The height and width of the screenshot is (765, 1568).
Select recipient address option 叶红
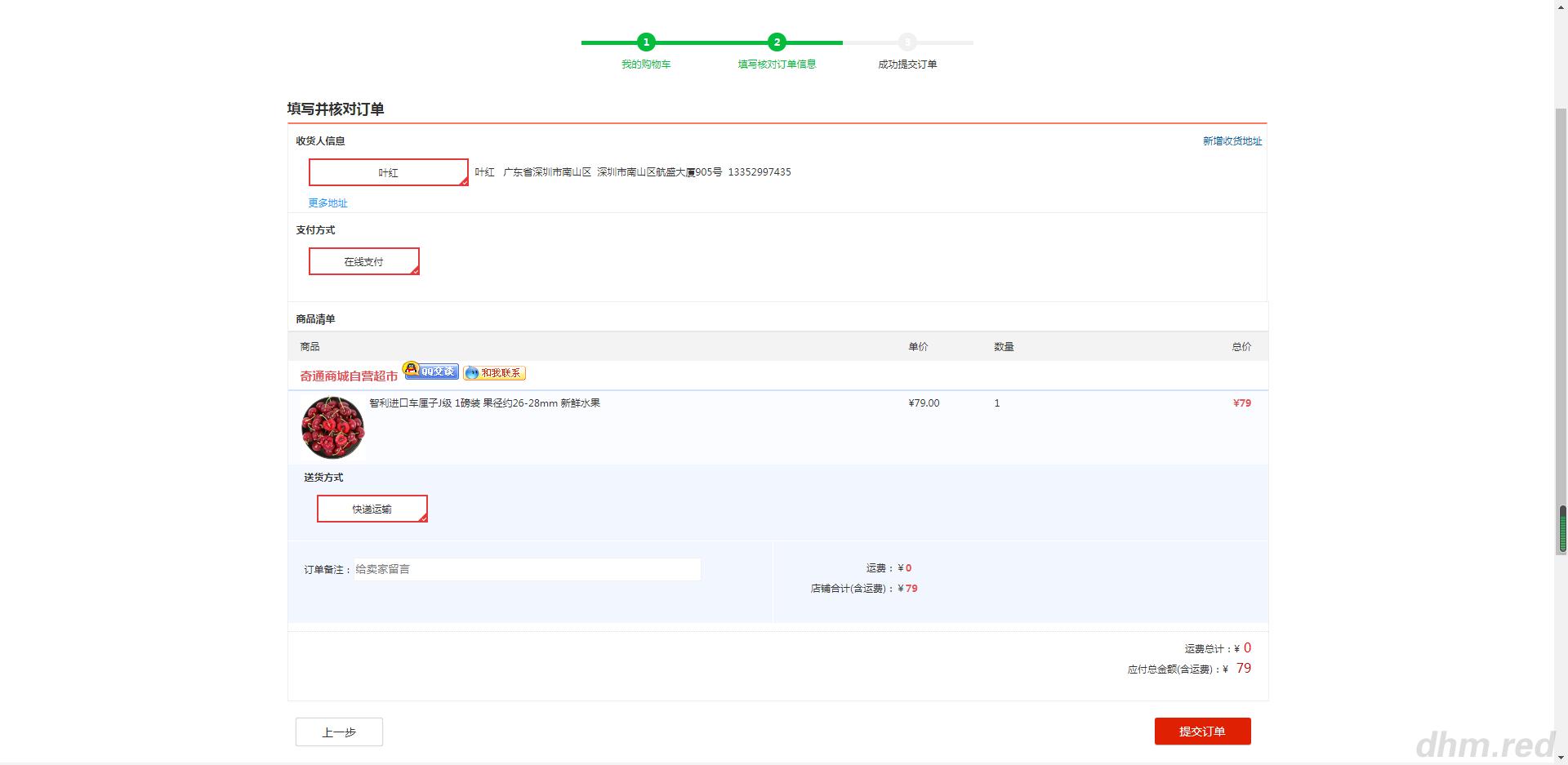(x=388, y=172)
